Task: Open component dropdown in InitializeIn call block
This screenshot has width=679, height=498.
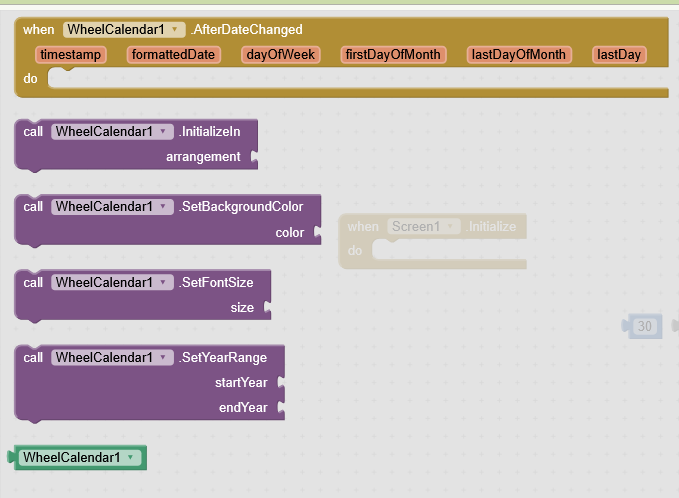Action: coord(162,131)
